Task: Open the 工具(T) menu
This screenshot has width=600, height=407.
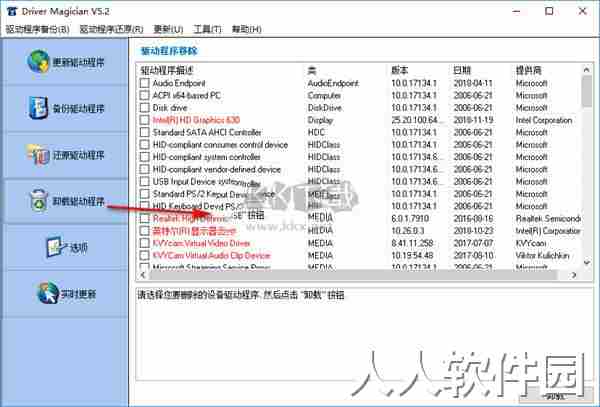Action: coord(207,29)
